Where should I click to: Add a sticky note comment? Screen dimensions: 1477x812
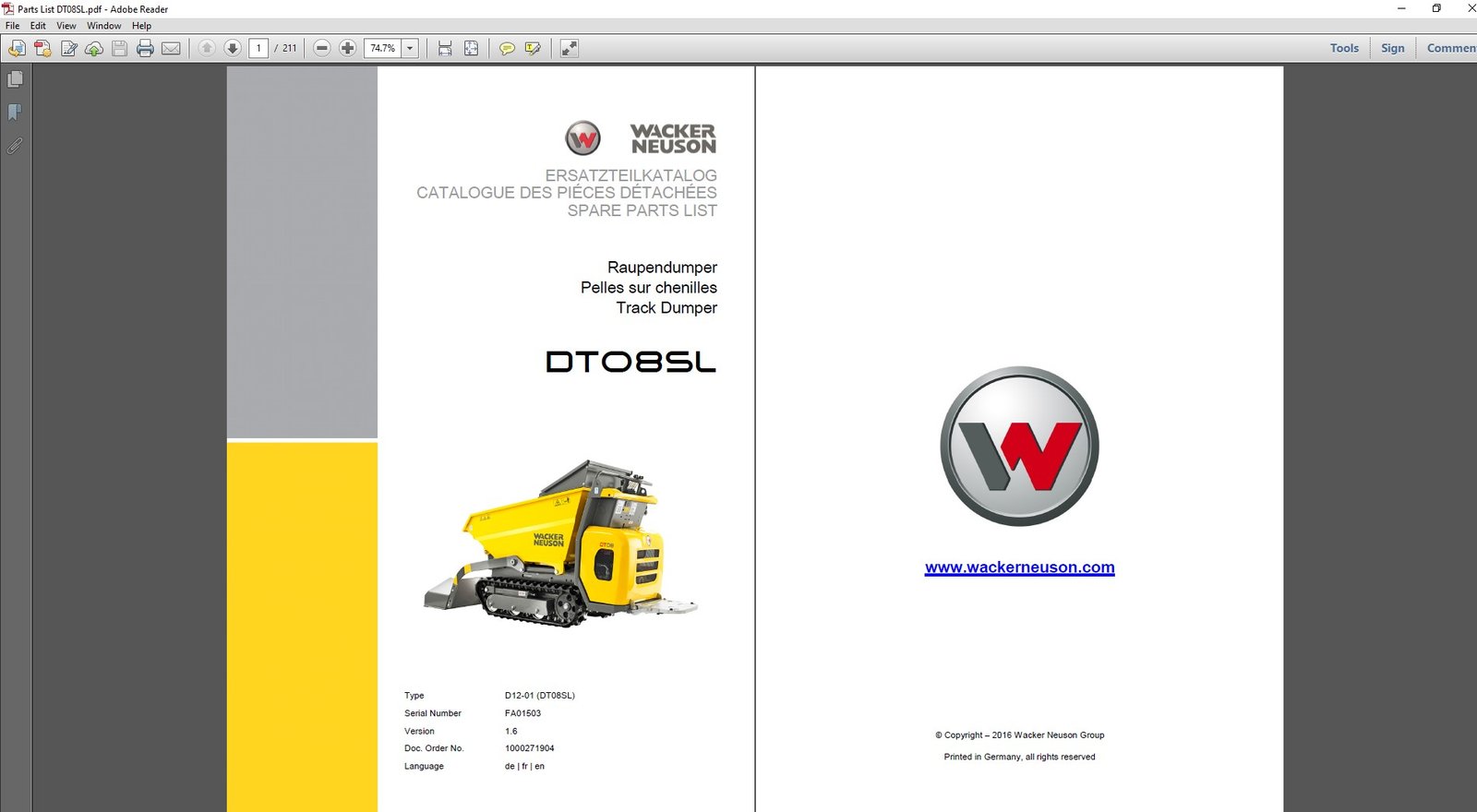pyautogui.click(x=507, y=48)
